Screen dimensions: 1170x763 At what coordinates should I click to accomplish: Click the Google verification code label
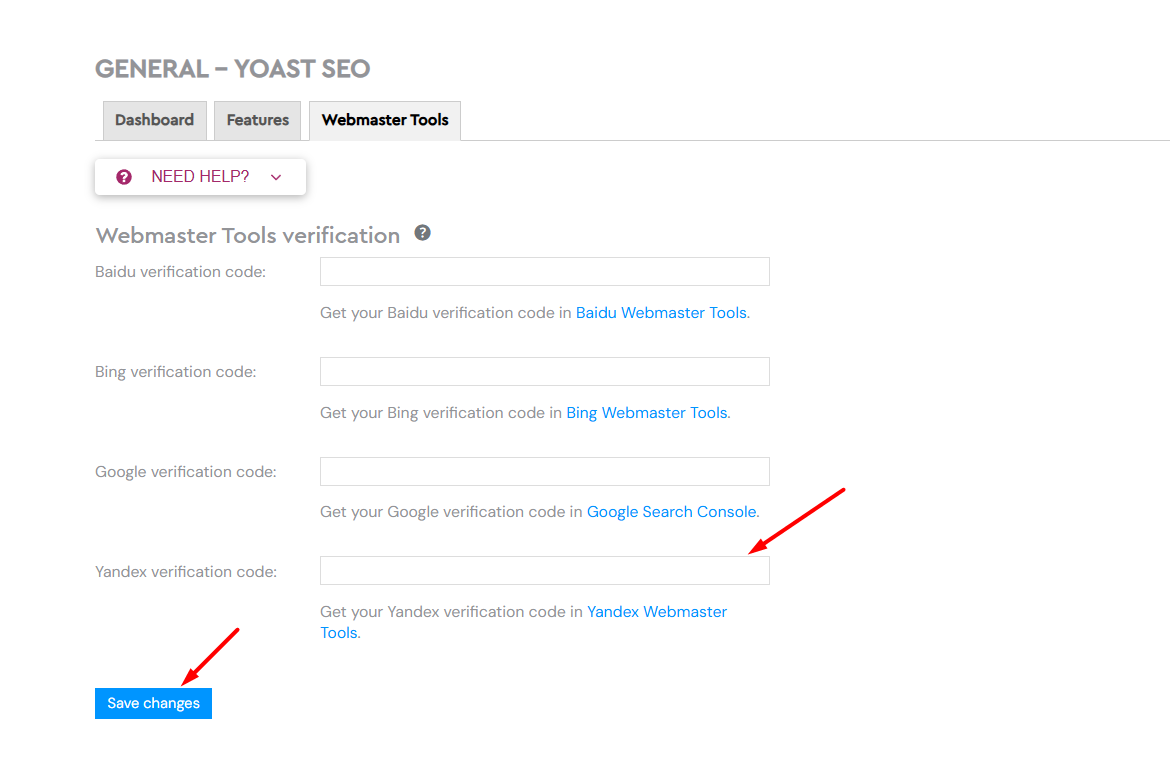(186, 471)
